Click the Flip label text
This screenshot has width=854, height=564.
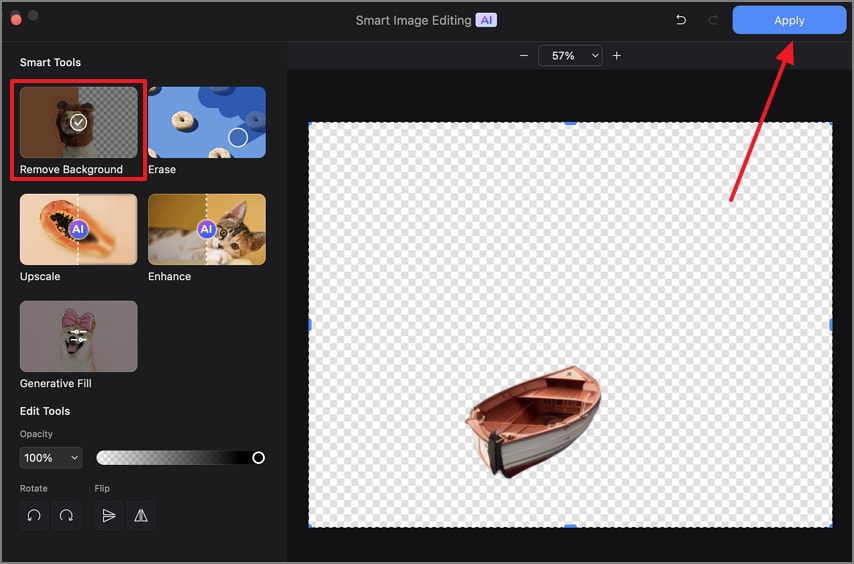point(102,488)
